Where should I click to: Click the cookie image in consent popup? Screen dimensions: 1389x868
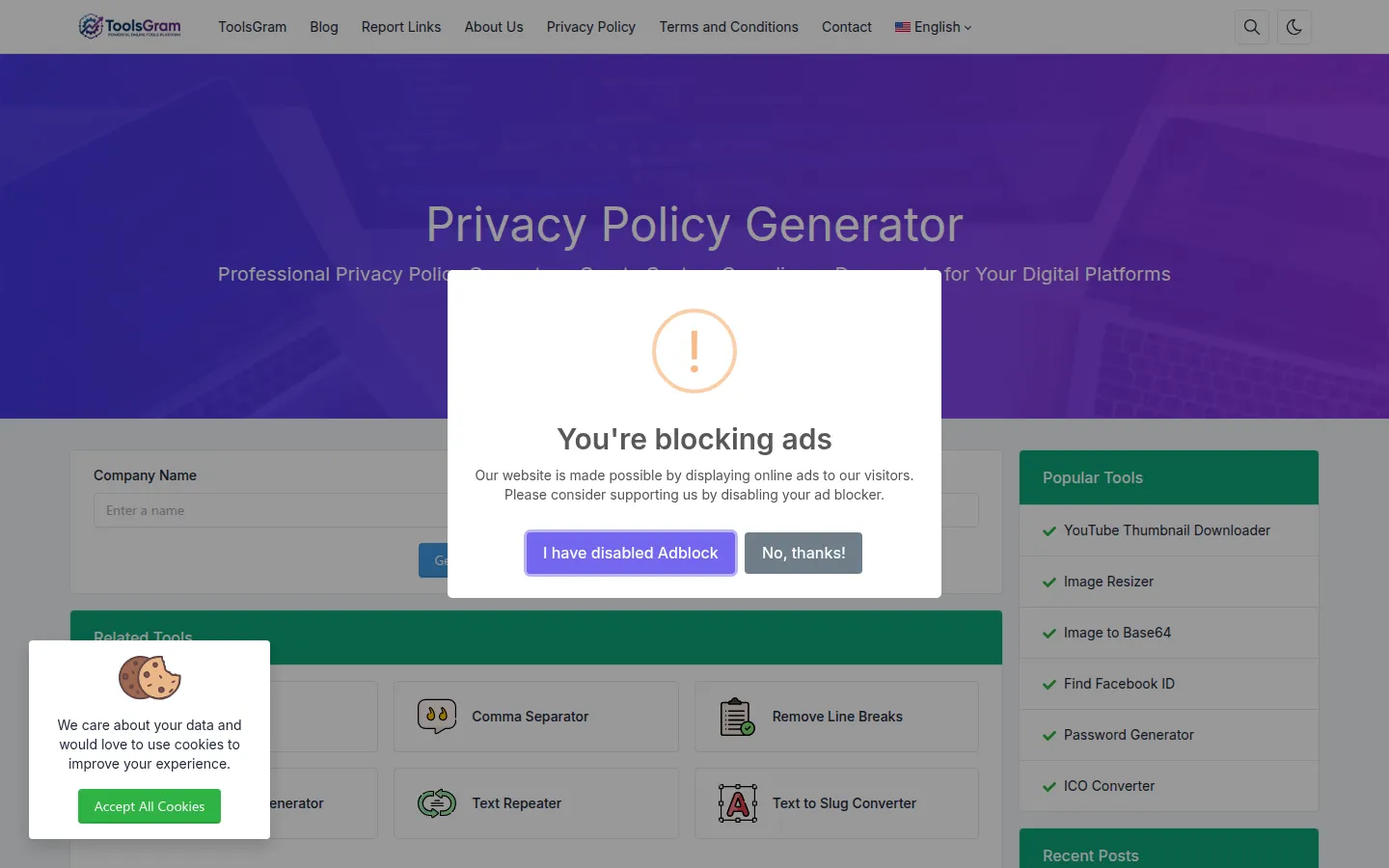150,677
